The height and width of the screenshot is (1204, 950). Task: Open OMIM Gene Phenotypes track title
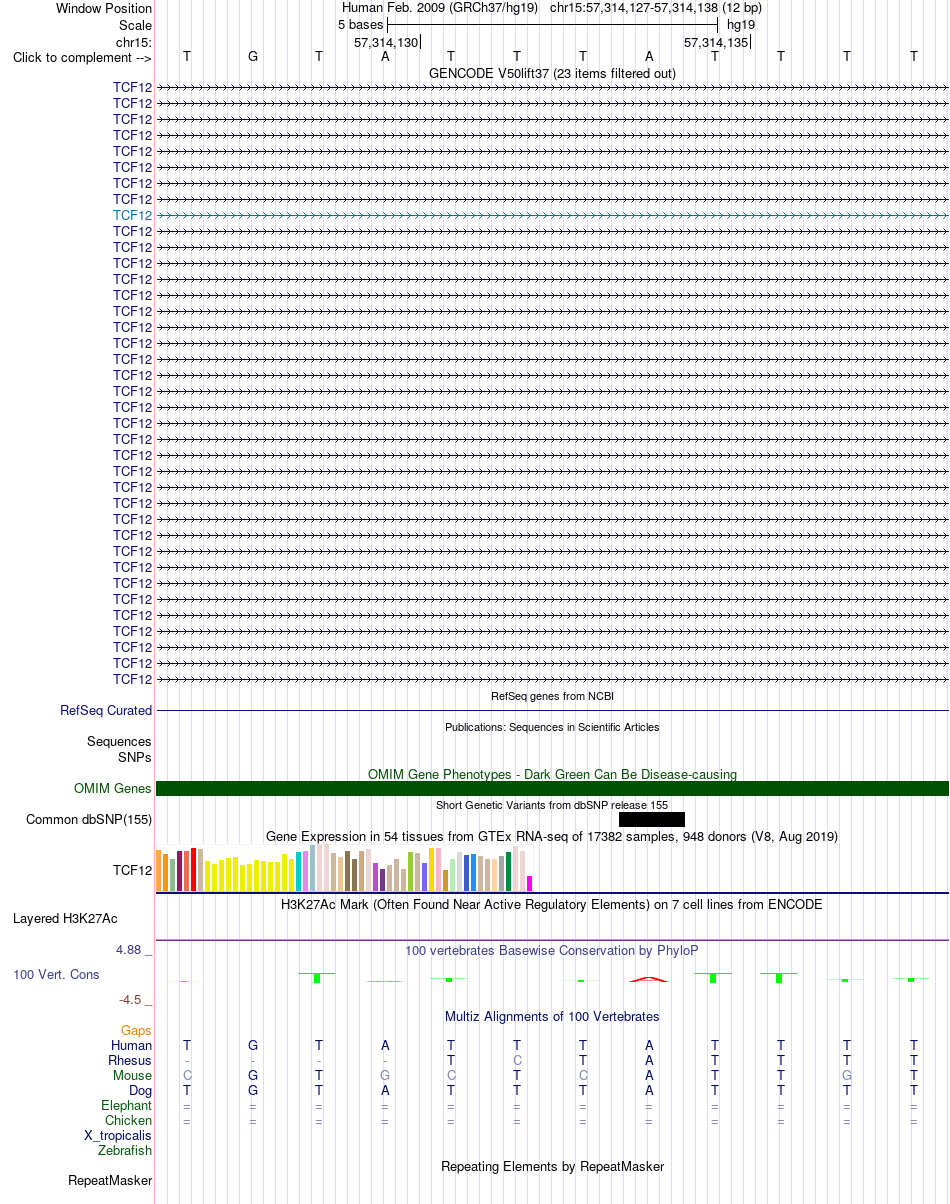click(552, 774)
